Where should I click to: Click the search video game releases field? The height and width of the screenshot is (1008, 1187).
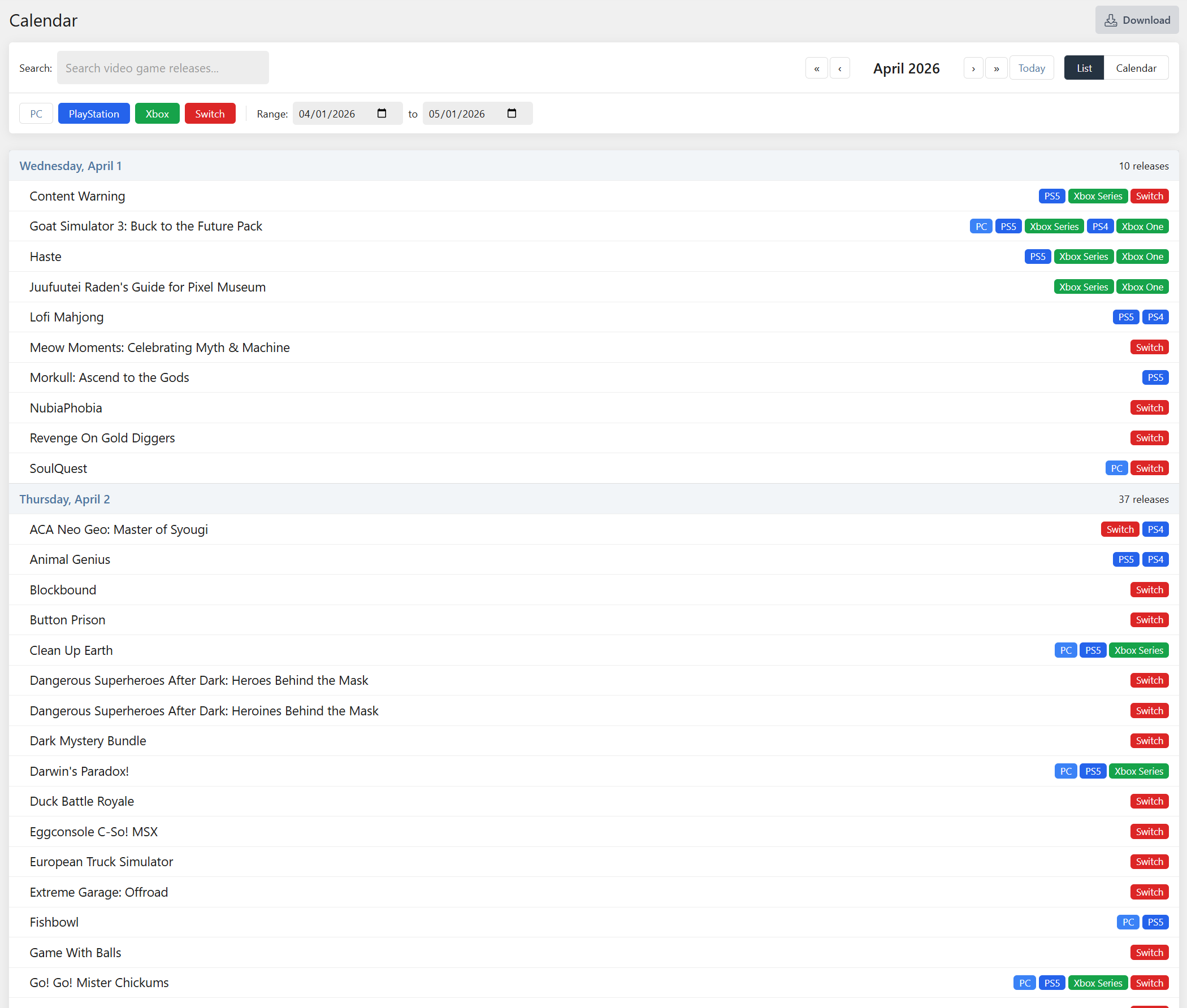[x=163, y=68]
